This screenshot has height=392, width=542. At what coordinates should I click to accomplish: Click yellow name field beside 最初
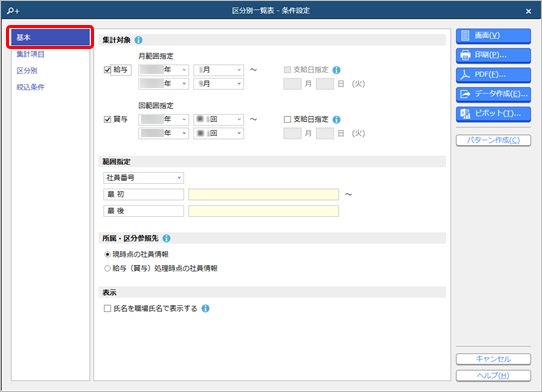click(x=263, y=194)
